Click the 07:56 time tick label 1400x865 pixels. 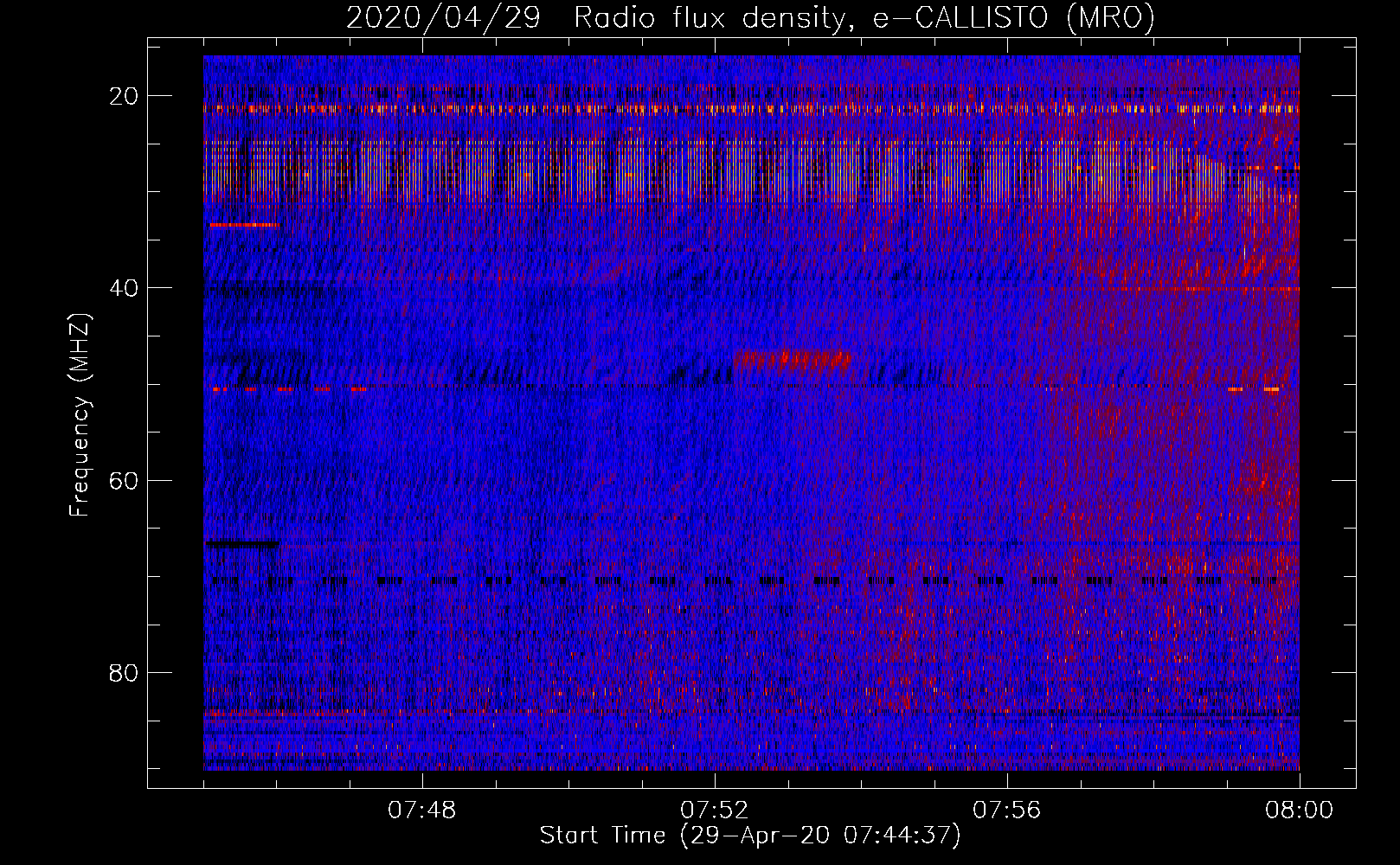[x=1007, y=811]
